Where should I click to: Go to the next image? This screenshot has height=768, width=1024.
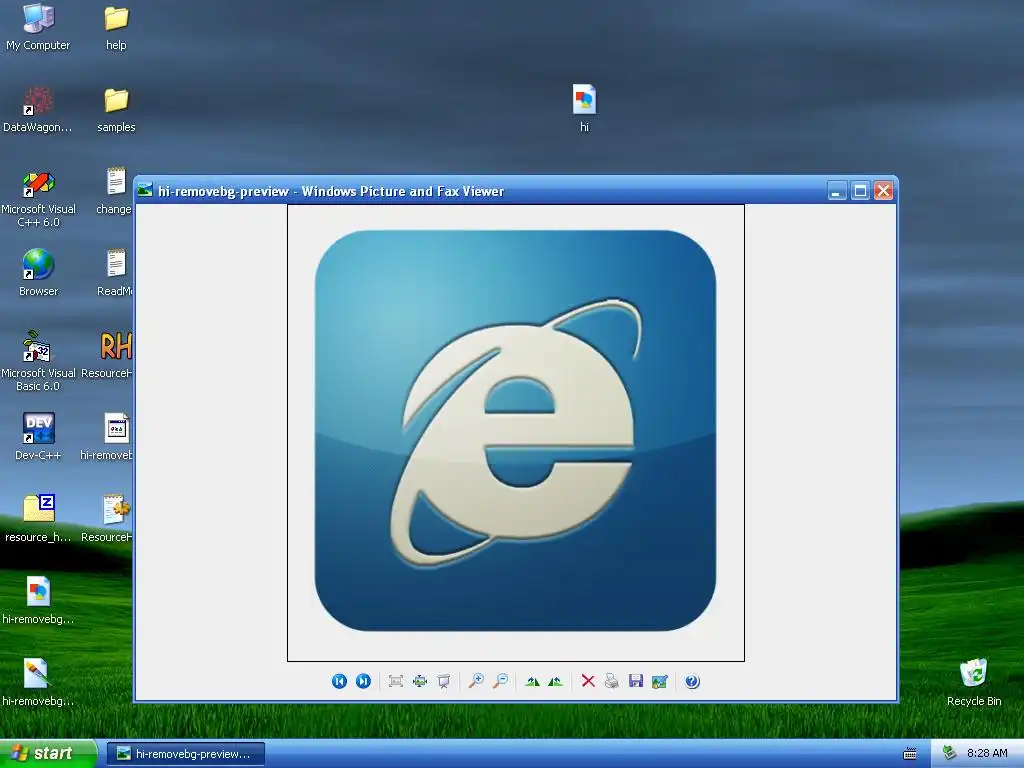363,681
